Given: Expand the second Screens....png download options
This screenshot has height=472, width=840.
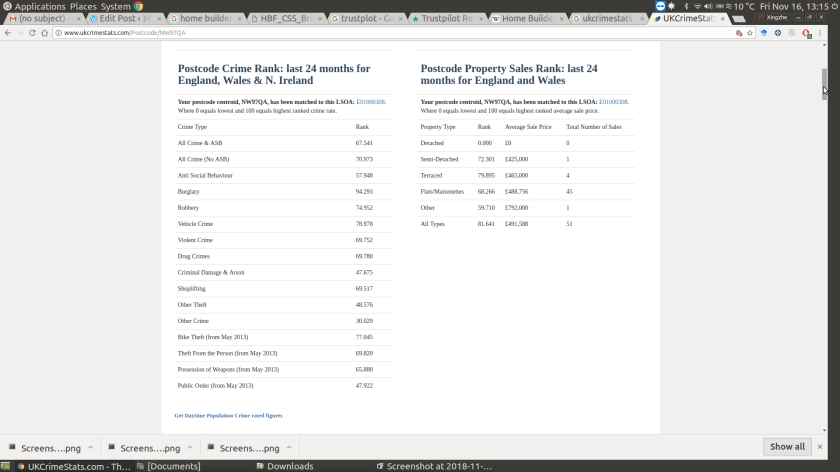Looking at the screenshot, I should [x=190, y=447].
